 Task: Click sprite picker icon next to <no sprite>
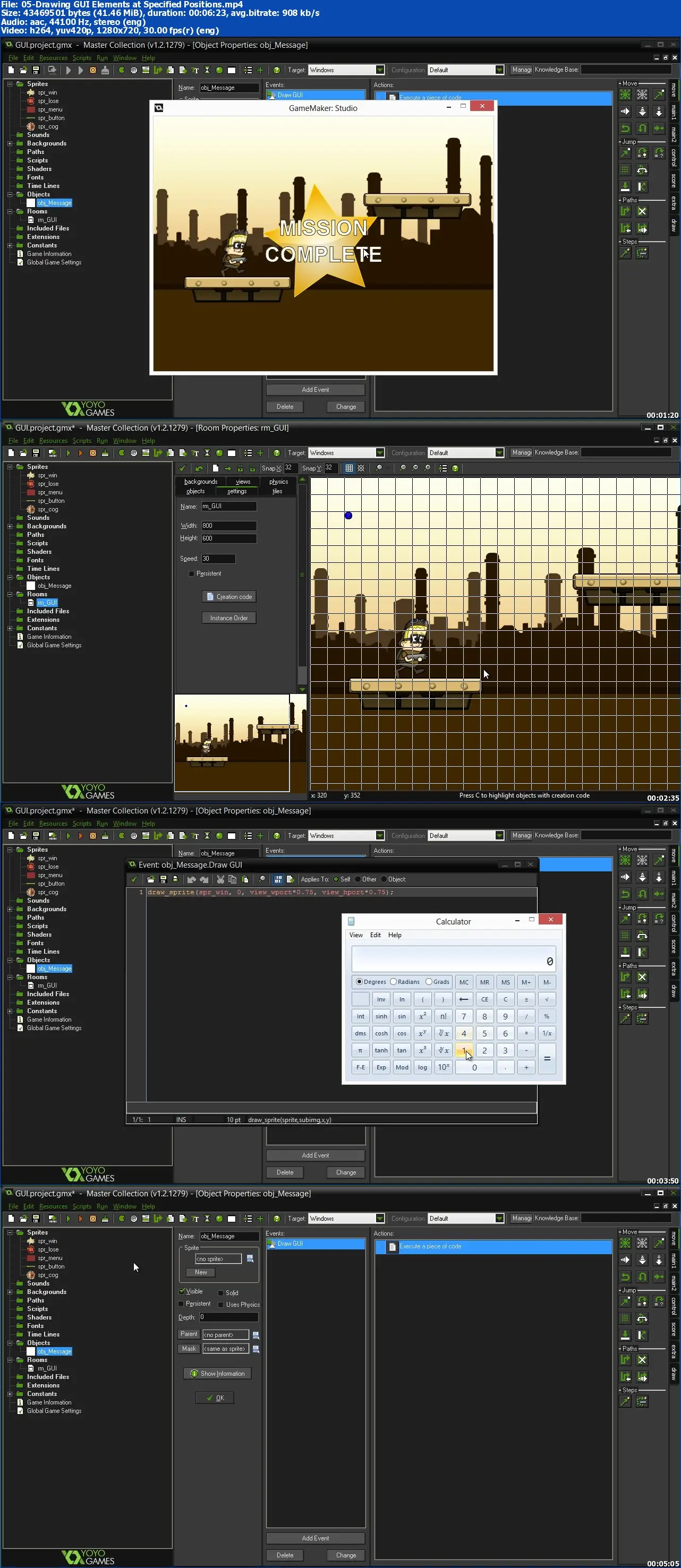[250, 1258]
